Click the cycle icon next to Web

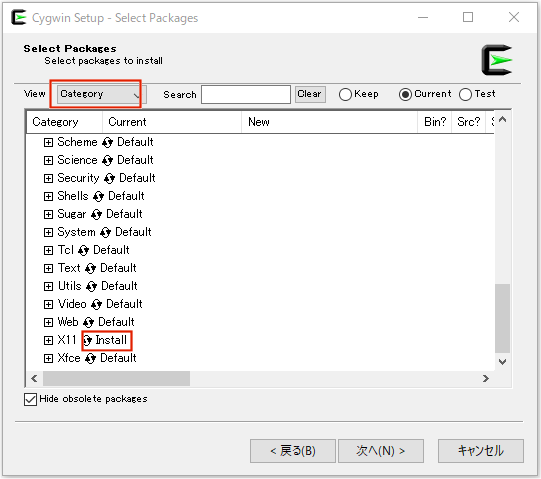point(88,322)
